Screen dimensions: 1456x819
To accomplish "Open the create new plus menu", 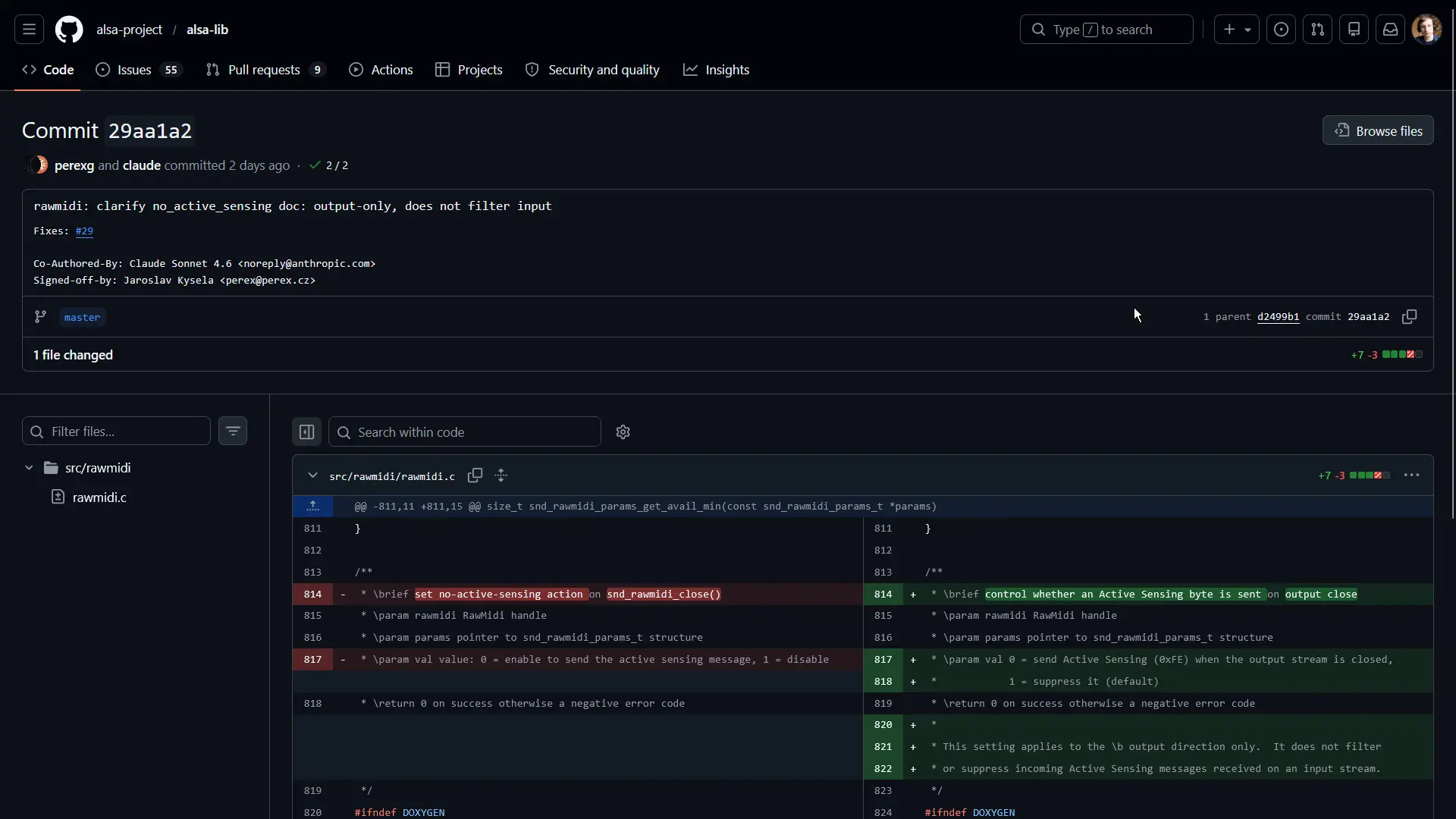I will click(1236, 30).
